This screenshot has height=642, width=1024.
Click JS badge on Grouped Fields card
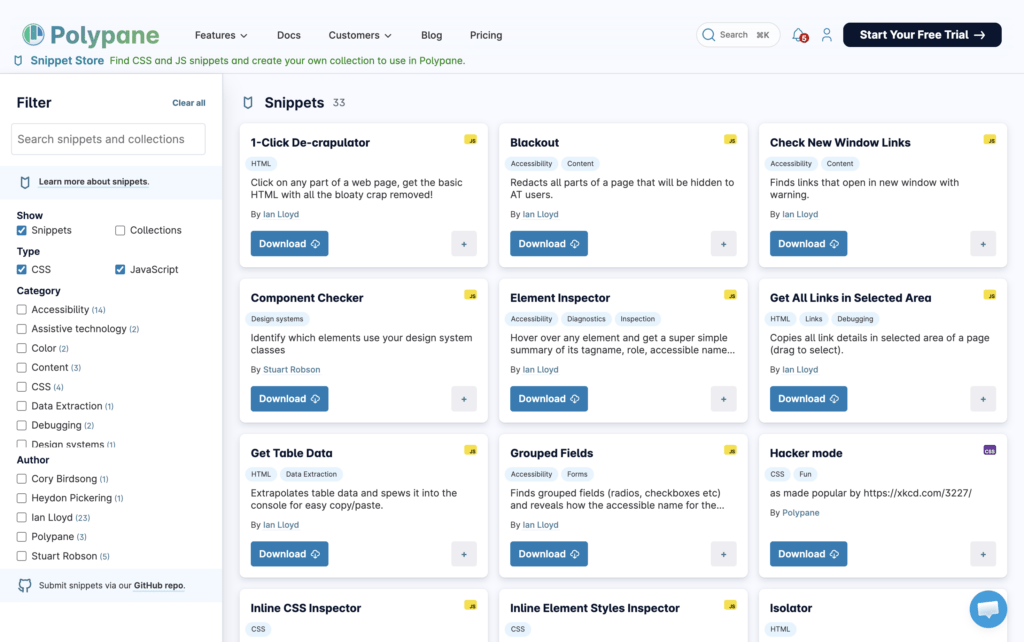tap(730, 450)
